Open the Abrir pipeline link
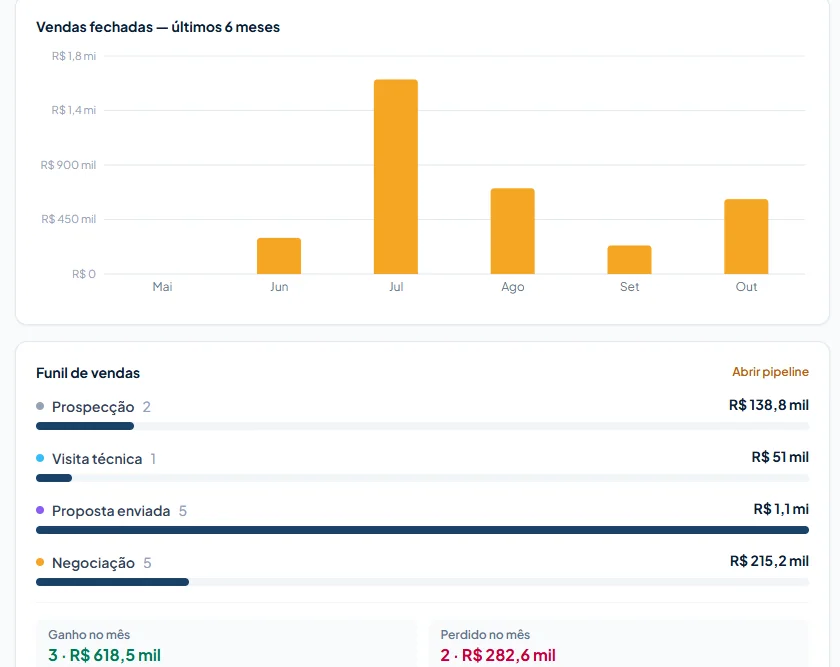The image size is (840, 667). pos(770,372)
